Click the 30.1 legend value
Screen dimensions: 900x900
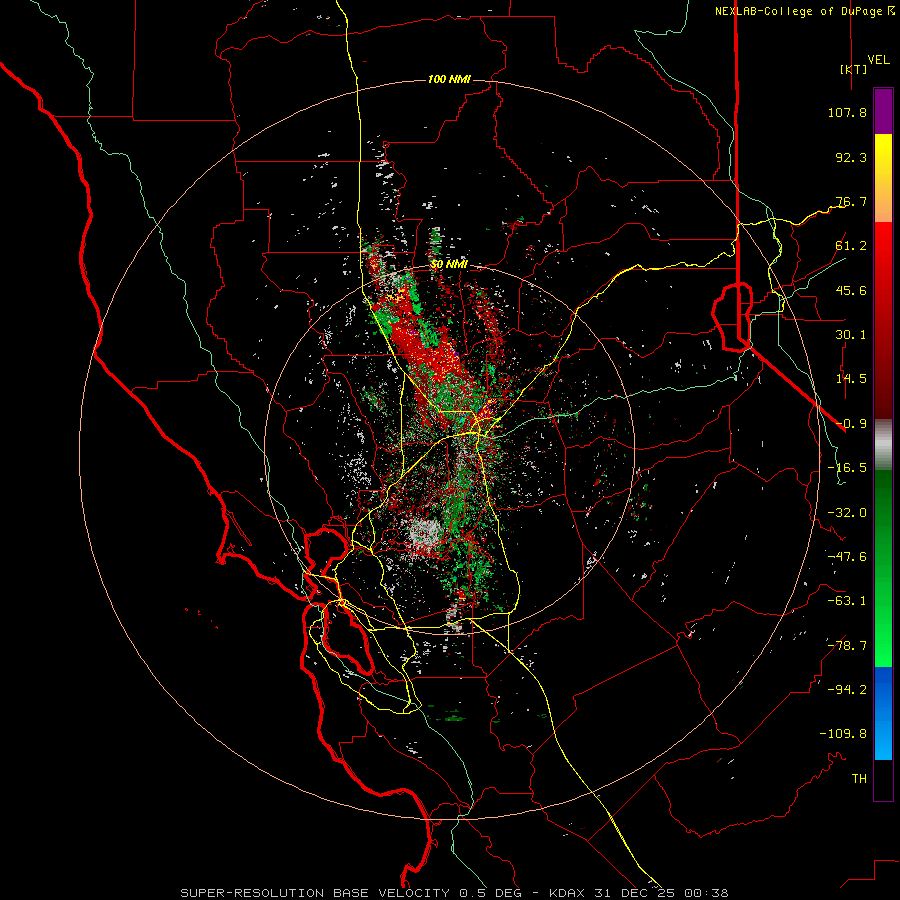click(x=851, y=335)
